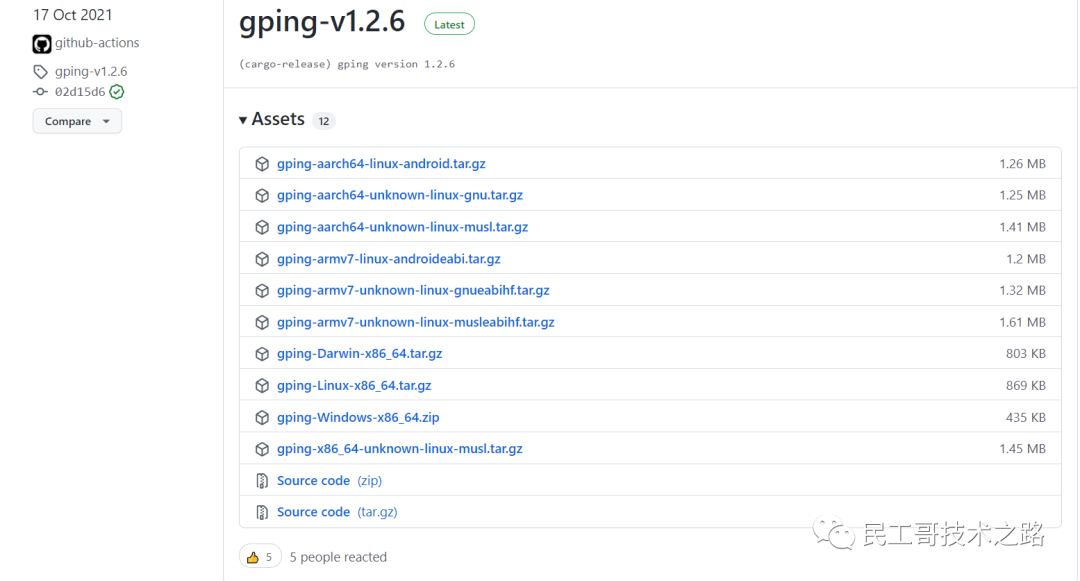Click the package icon beside gping-Darwin-x86_64.tar.gz

pos(262,354)
